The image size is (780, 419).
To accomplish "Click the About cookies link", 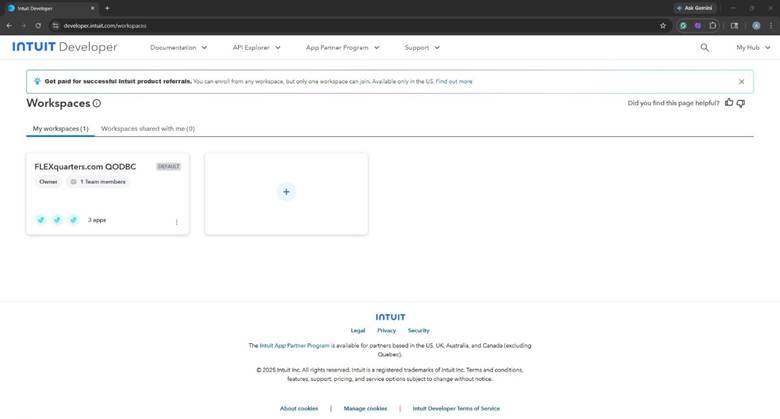I will point(299,409).
